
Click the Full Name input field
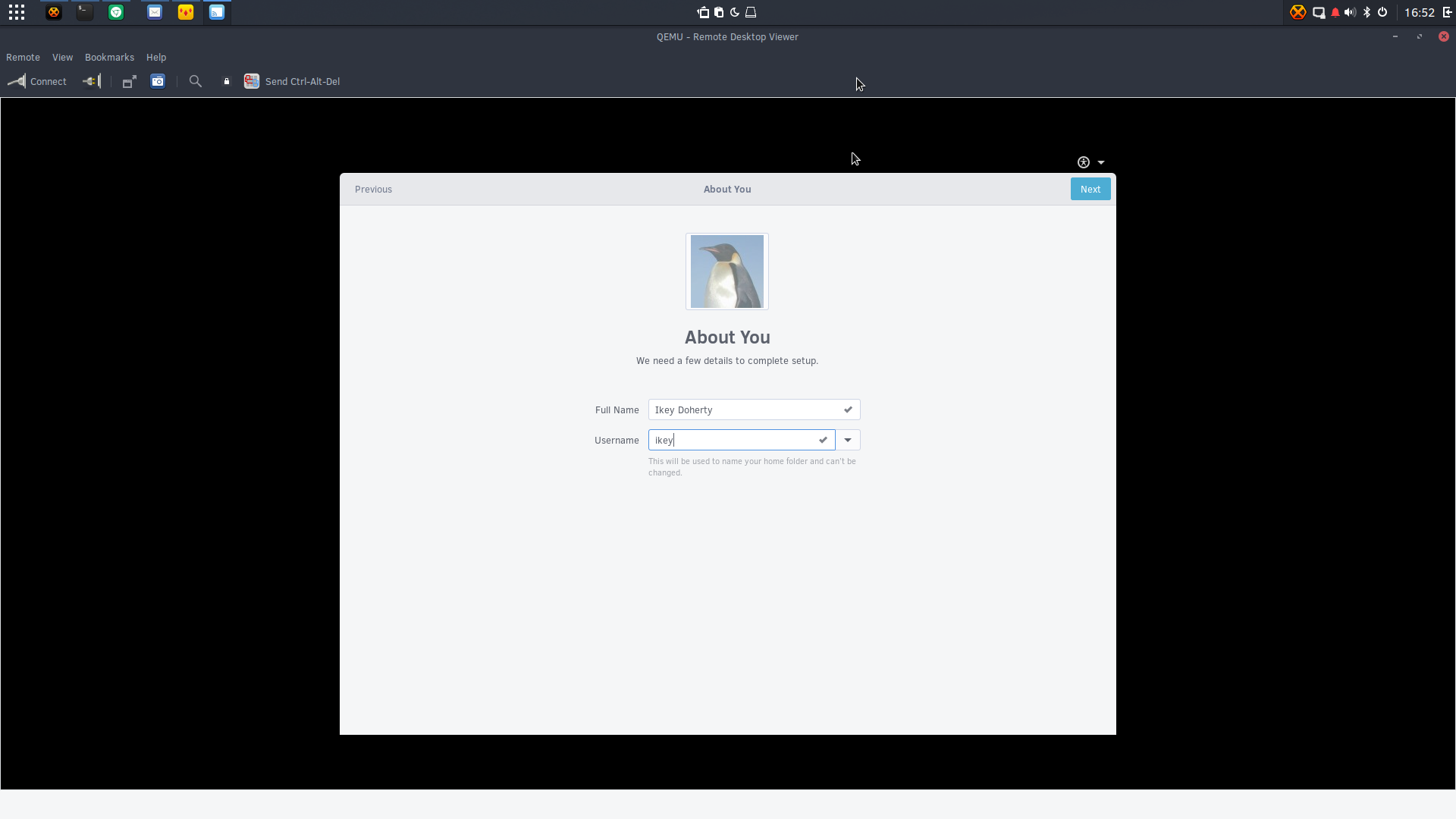click(x=754, y=409)
